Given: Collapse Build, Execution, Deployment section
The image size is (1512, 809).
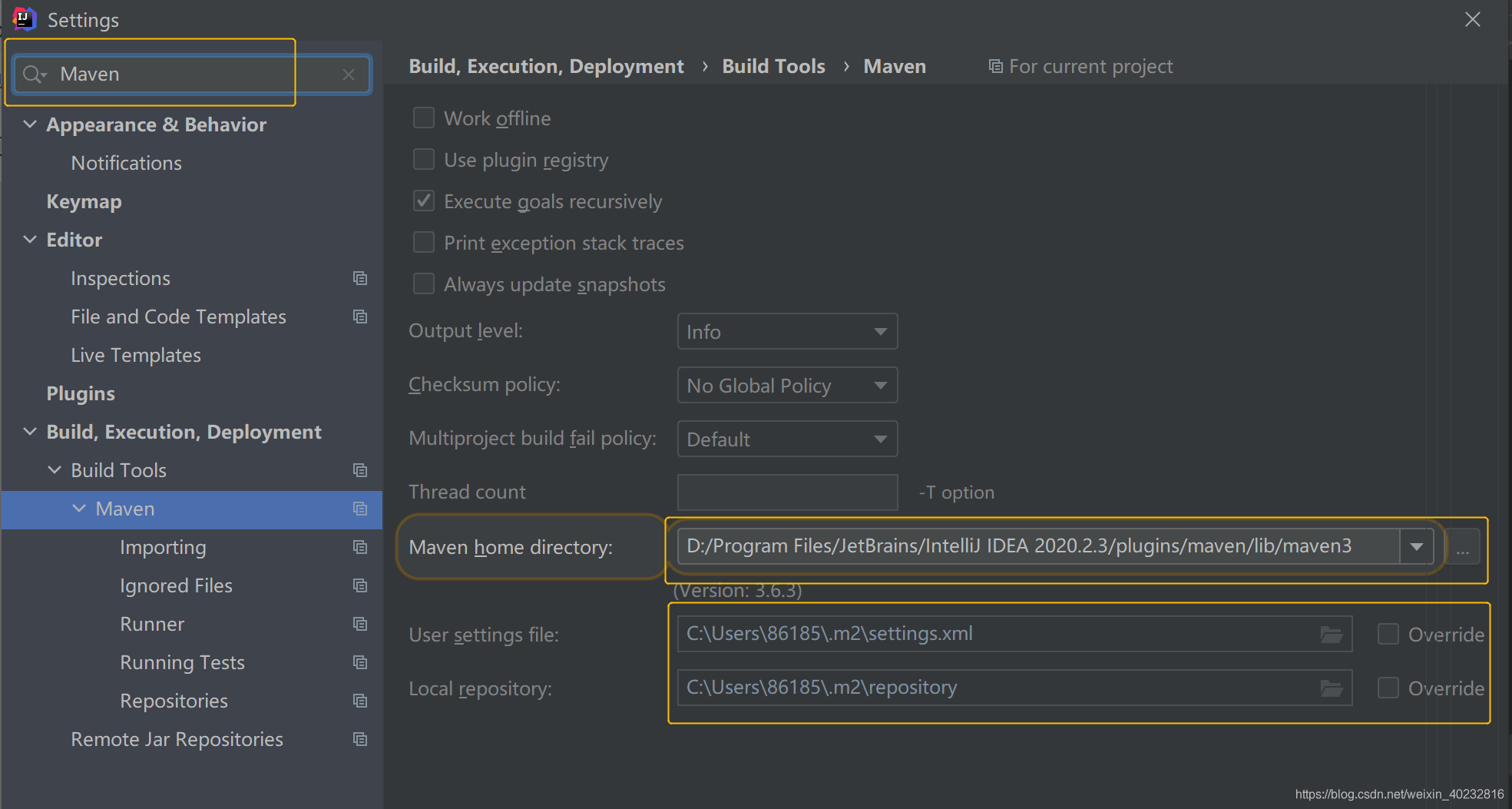Looking at the screenshot, I should pyautogui.click(x=30, y=432).
